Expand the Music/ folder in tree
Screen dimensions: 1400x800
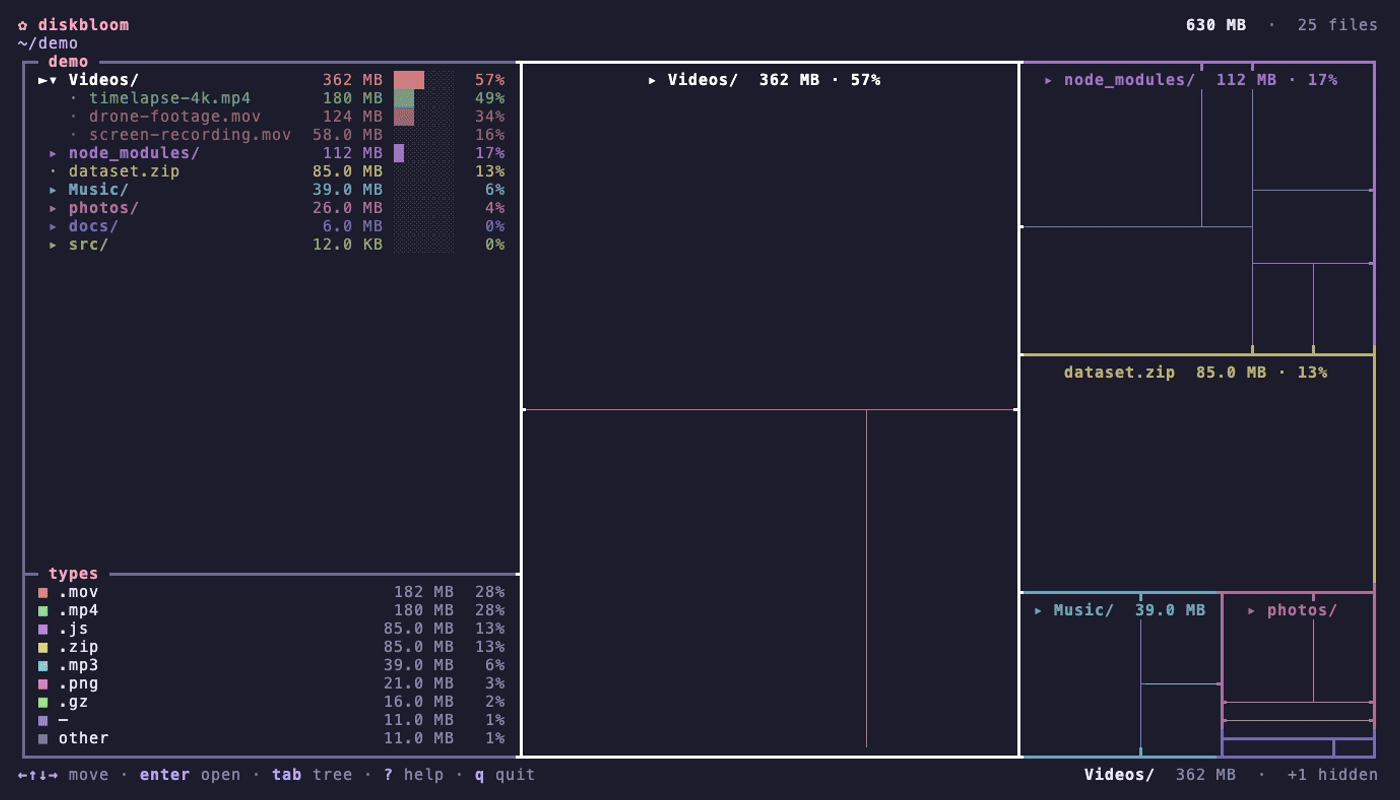(x=54, y=190)
